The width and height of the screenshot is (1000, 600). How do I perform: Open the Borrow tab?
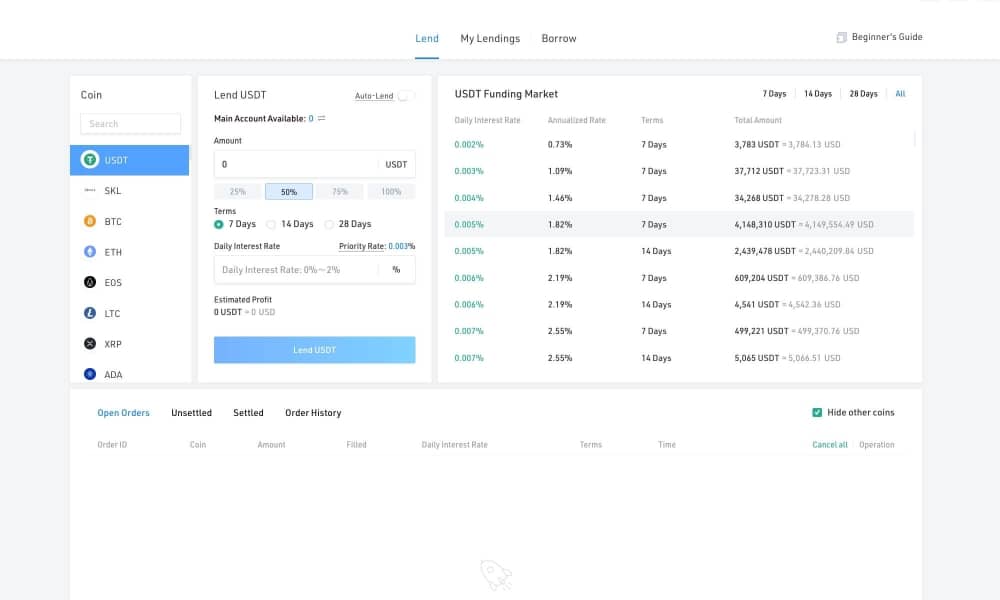tap(559, 38)
